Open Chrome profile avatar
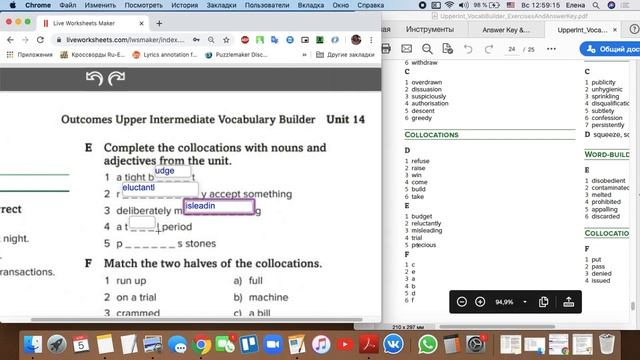The width and height of the screenshot is (640, 360). (356, 40)
